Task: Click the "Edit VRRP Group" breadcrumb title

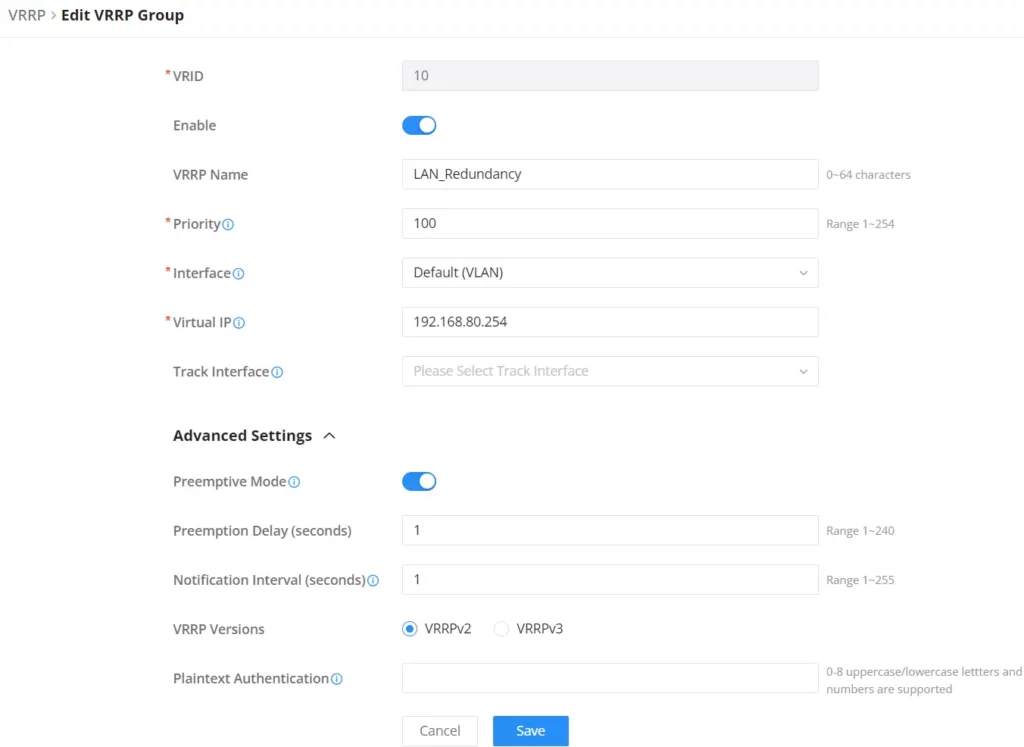Action: pyautogui.click(x=122, y=15)
